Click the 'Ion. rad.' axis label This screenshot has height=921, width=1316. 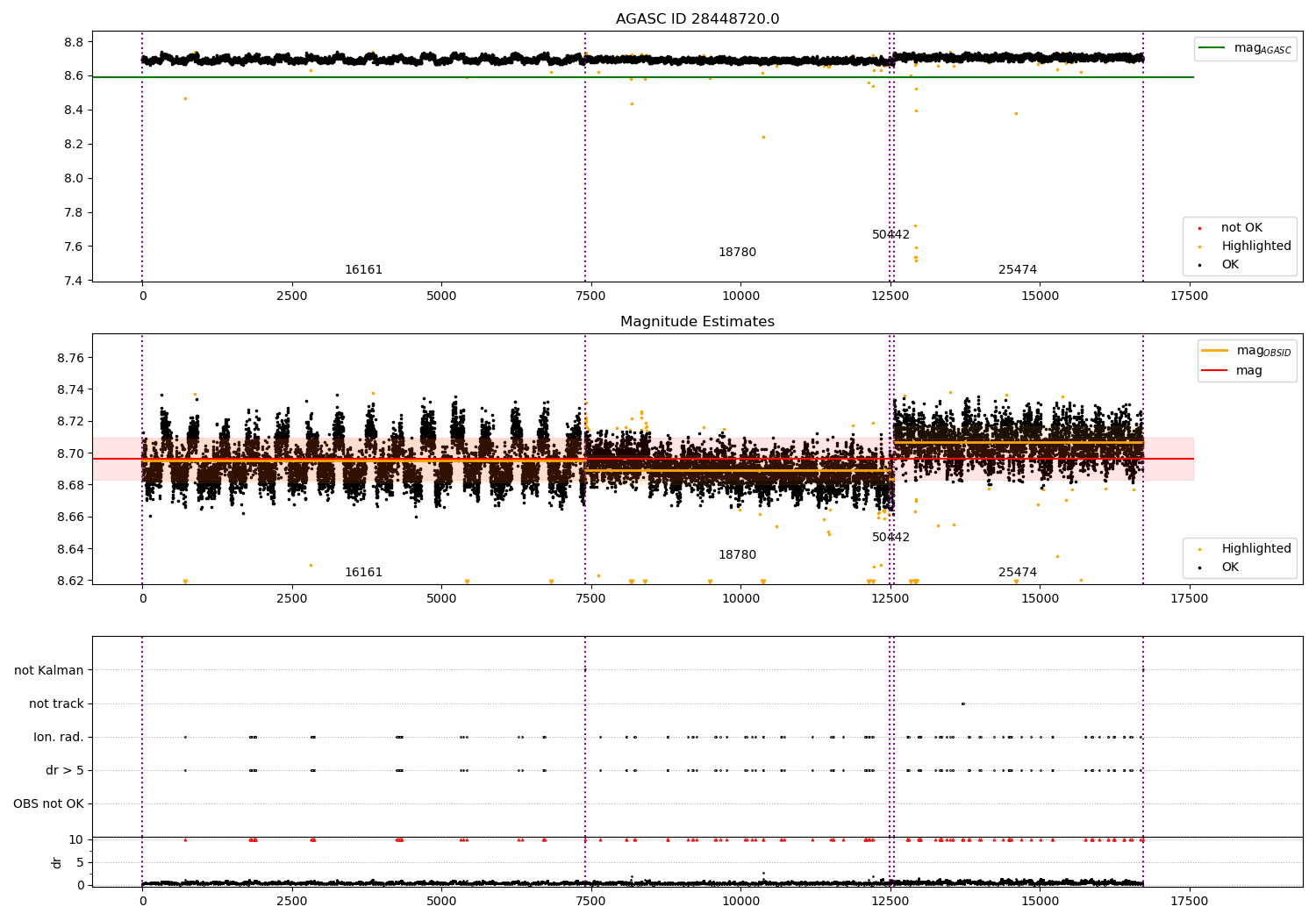[59, 738]
